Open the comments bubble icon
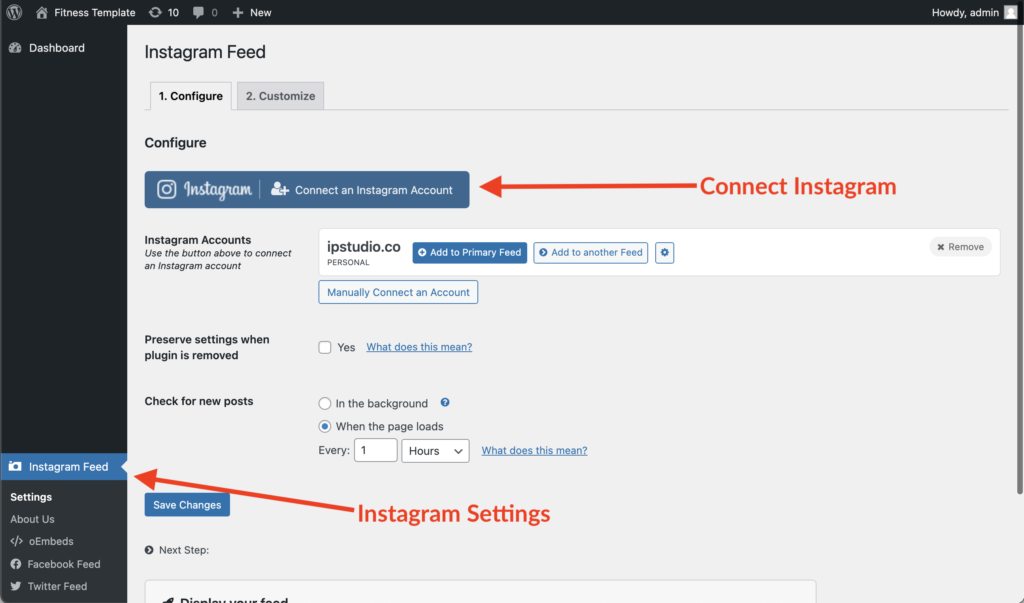Screen dimensions: 1024x603 (199, 12)
